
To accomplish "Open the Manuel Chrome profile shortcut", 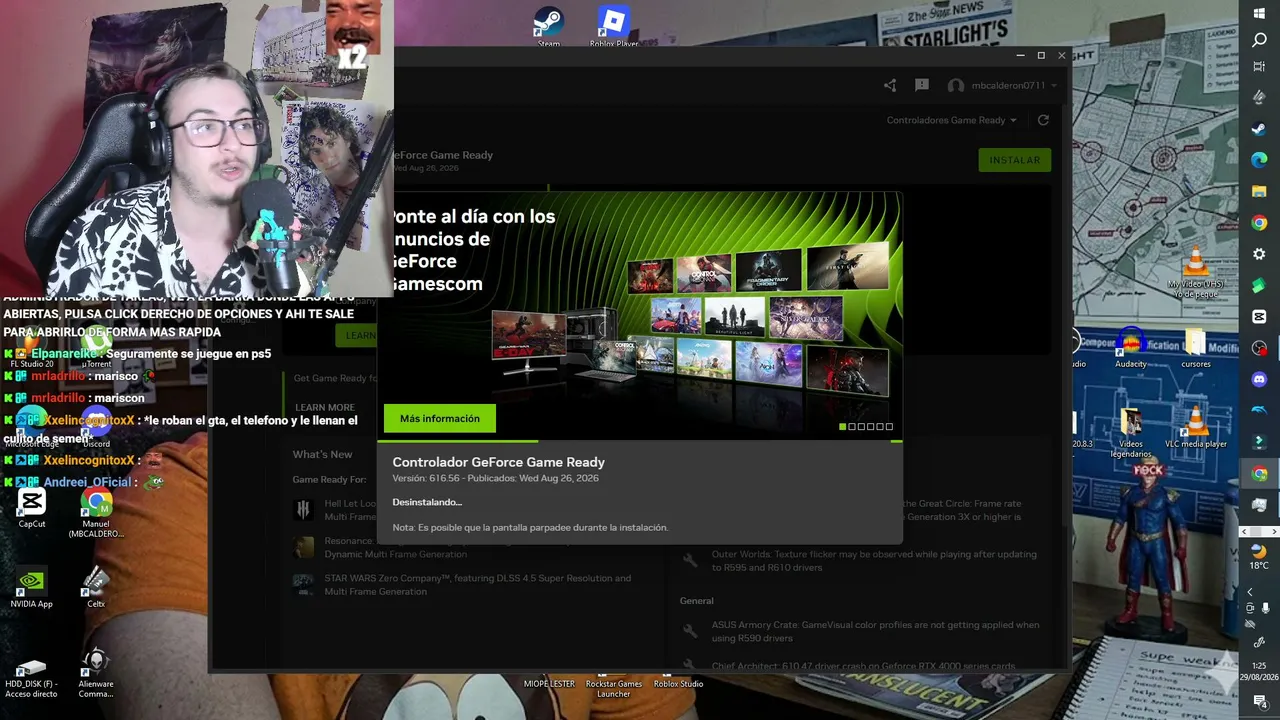I will coord(96,513).
